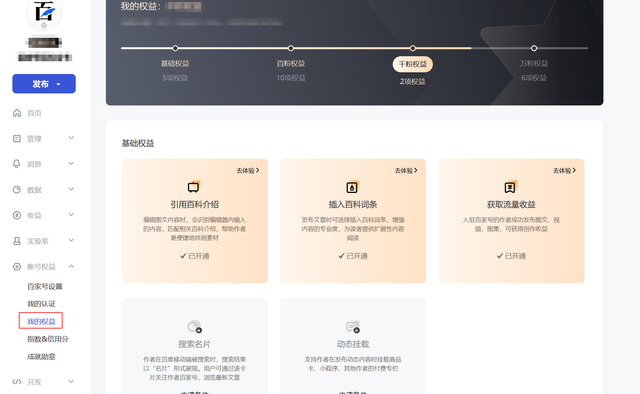Click the 基础权益 tier label
640x394 pixels.
click(175, 63)
